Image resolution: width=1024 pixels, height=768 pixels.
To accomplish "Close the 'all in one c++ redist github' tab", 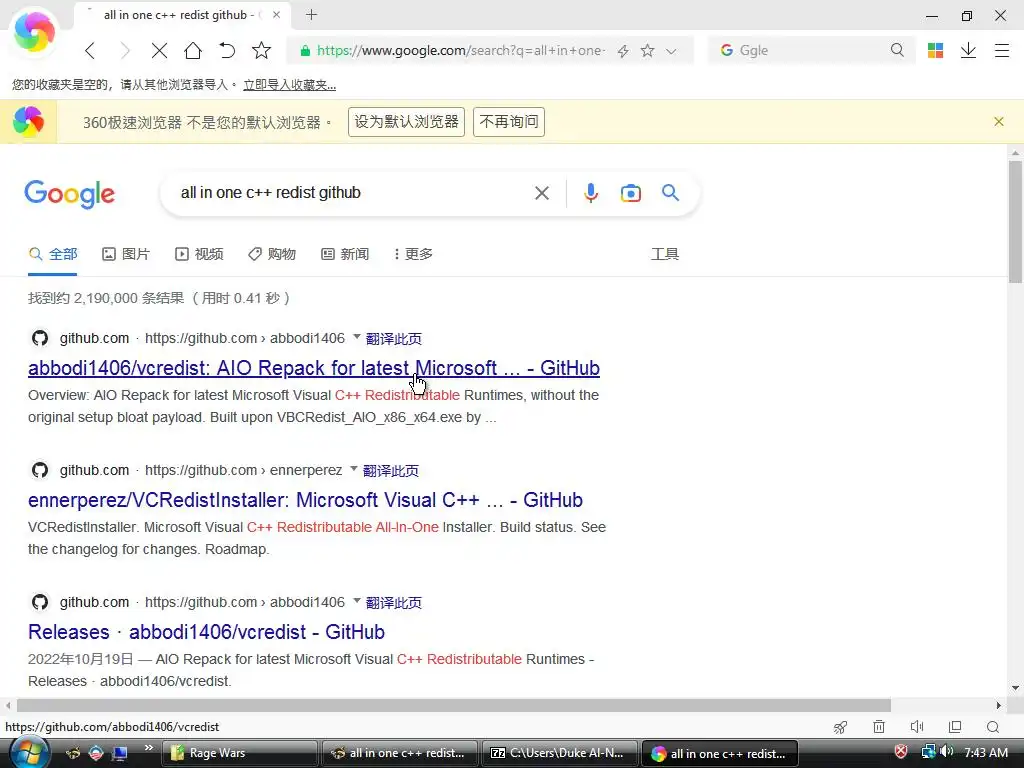I will (x=276, y=14).
